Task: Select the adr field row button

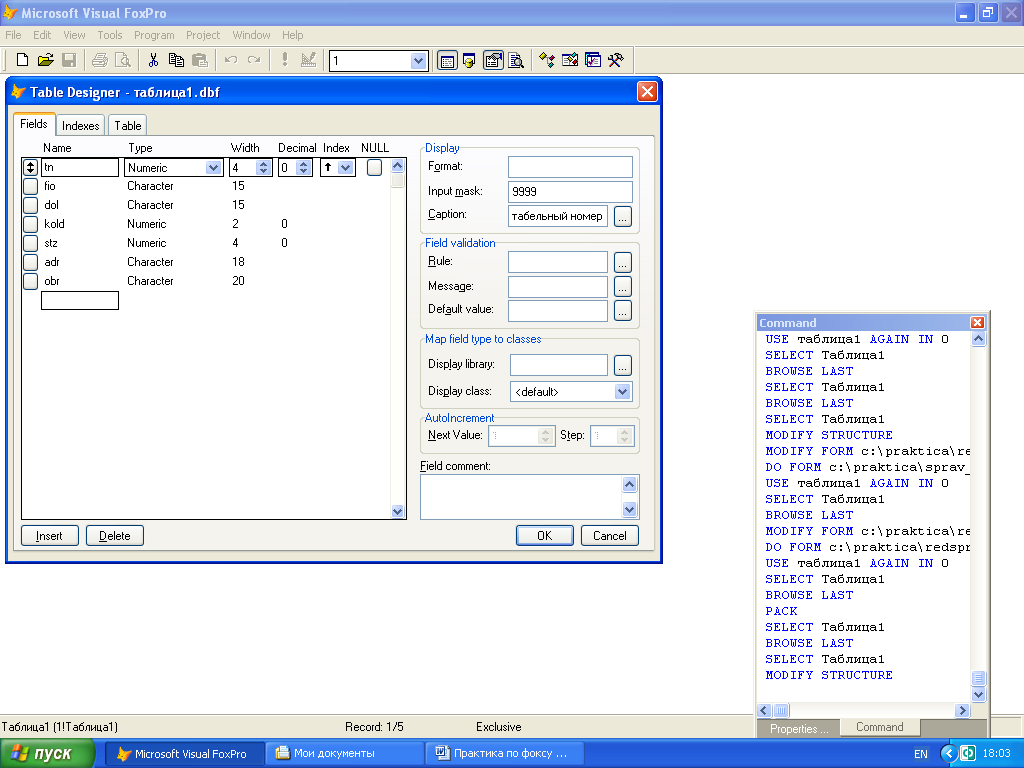Action: (30, 263)
